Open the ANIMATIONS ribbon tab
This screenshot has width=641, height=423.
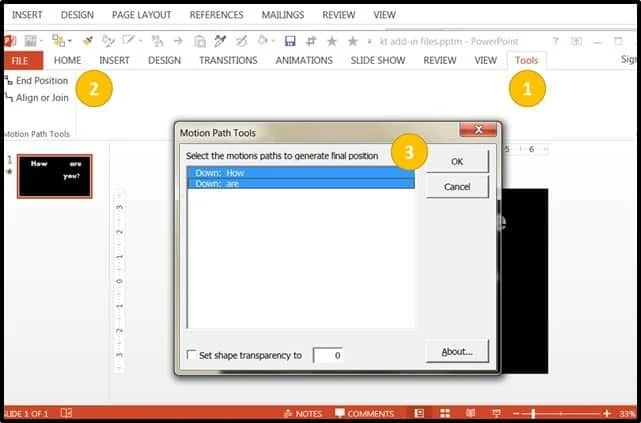tap(304, 60)
